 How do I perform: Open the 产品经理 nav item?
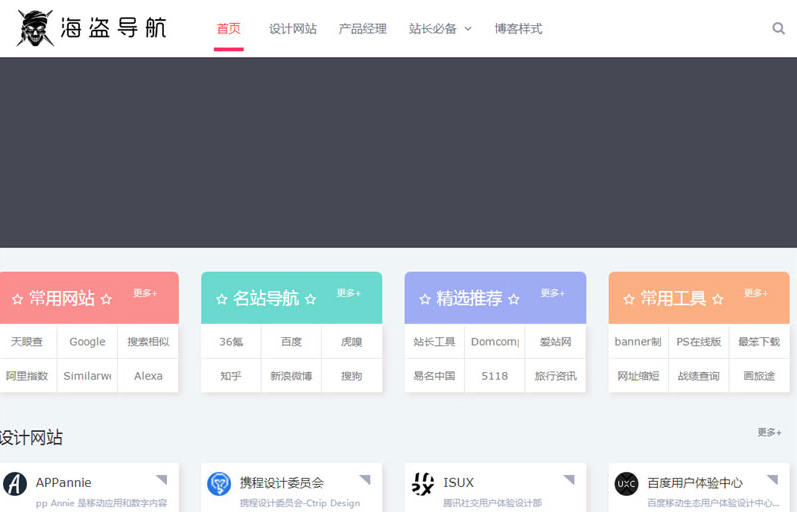(362, 29)
